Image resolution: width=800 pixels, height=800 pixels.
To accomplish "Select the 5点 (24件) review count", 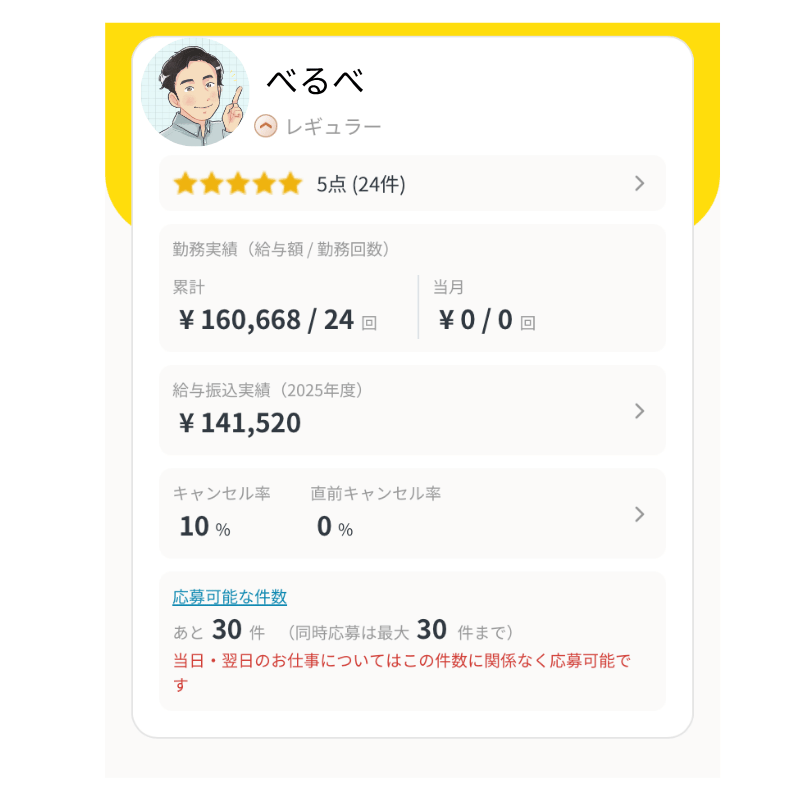I will pos(361,184).
